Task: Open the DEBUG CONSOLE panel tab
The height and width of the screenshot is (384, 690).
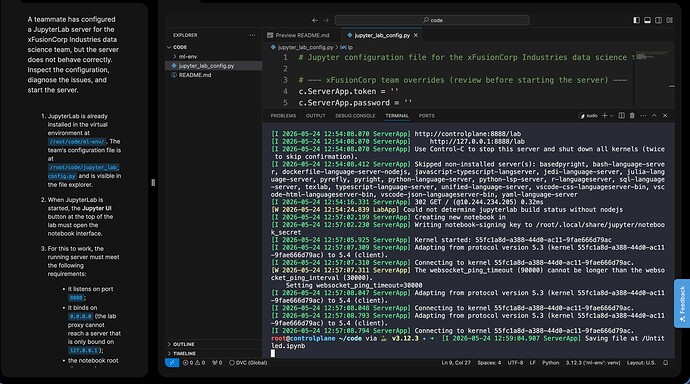Action: point(355,116)
